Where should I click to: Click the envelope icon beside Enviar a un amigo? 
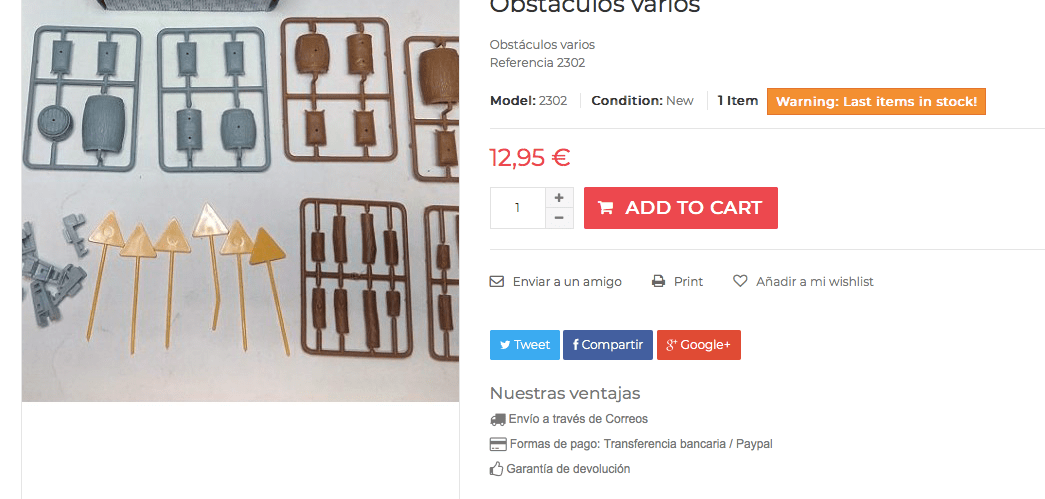tap(497, 281)
